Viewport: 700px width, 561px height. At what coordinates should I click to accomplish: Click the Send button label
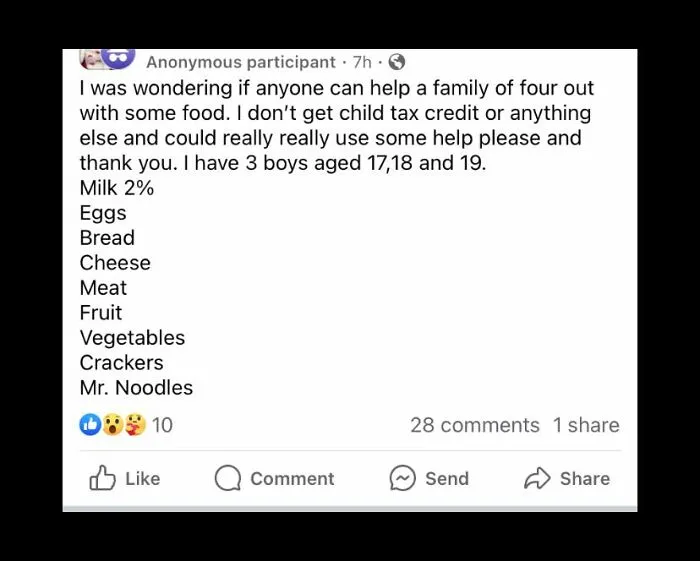447,478
